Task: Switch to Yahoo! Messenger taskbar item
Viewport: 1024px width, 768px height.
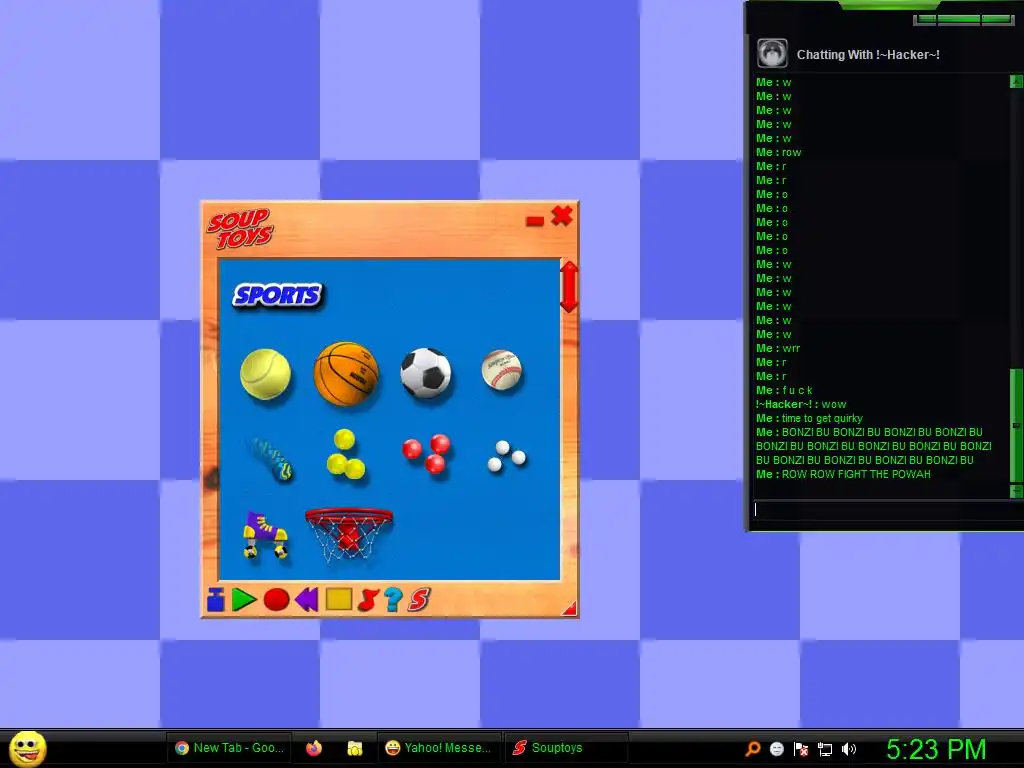Action: click(439, 748)
